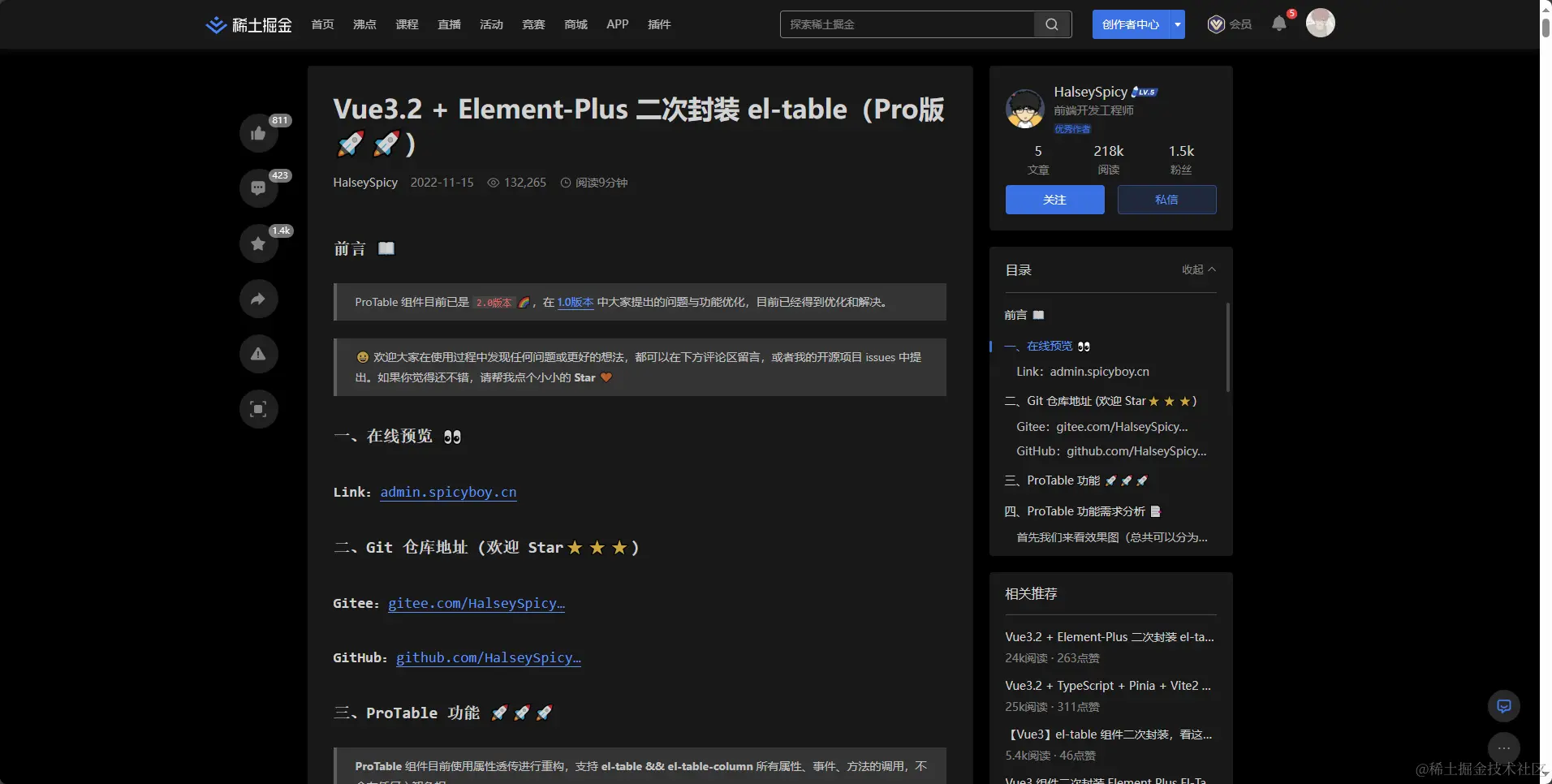Open the customer service chat bubble
This screenshot has height=784, width=1552.
1503,706
